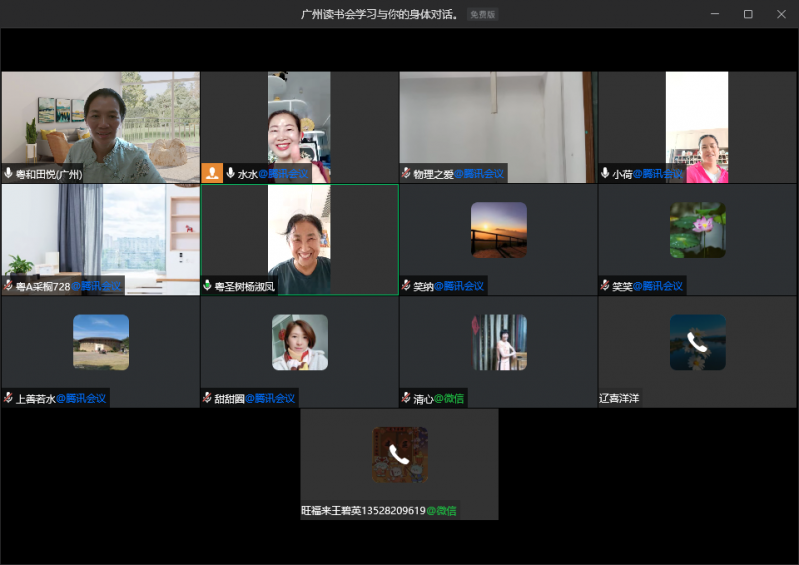The width and height of the screenshot is (799, 565).
Task: Select 甜甜圈's portrait avatar
Action: click(x=299, y=342)
